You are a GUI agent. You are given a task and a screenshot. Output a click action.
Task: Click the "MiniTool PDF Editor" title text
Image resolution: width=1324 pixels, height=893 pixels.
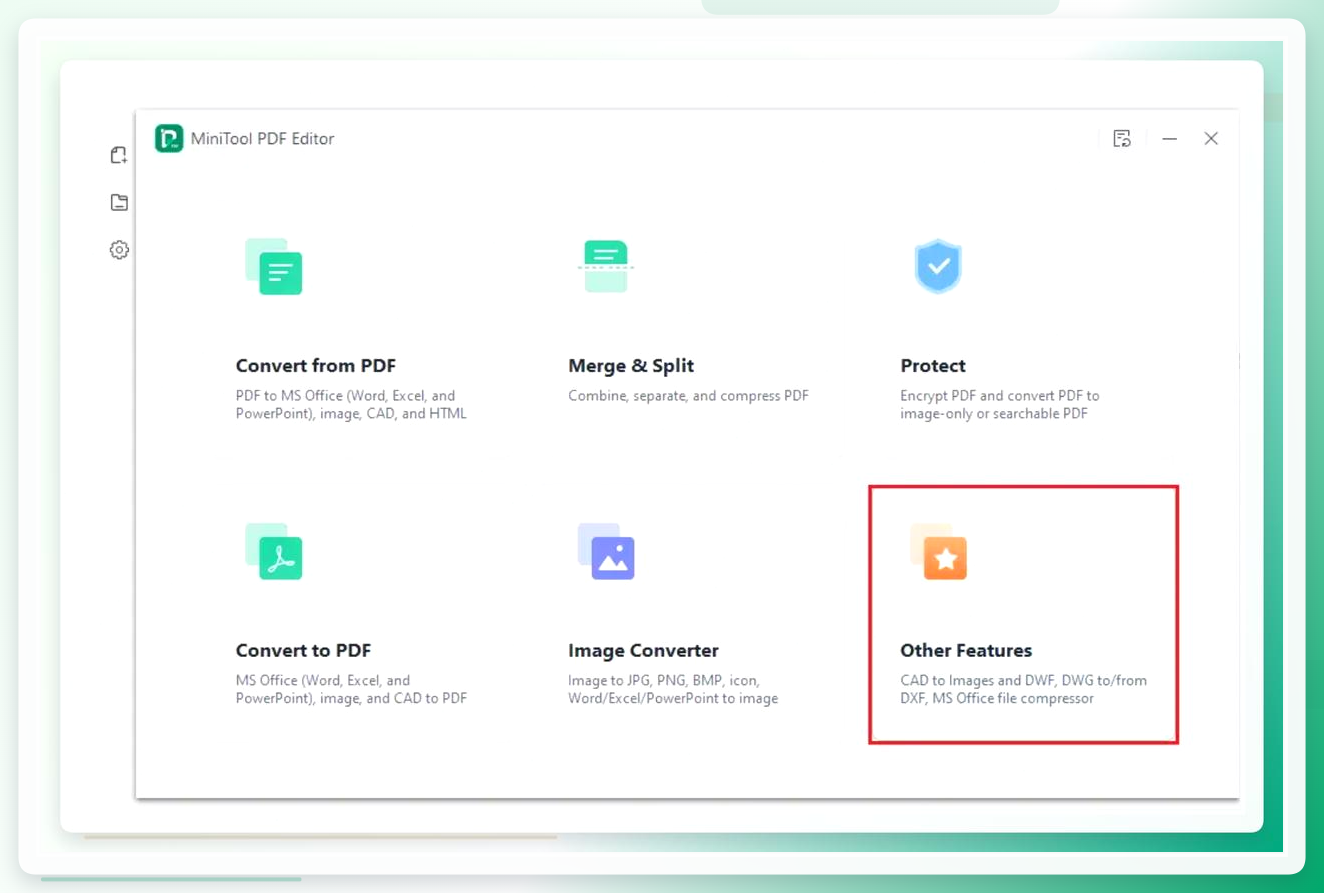tap(262, 139)
